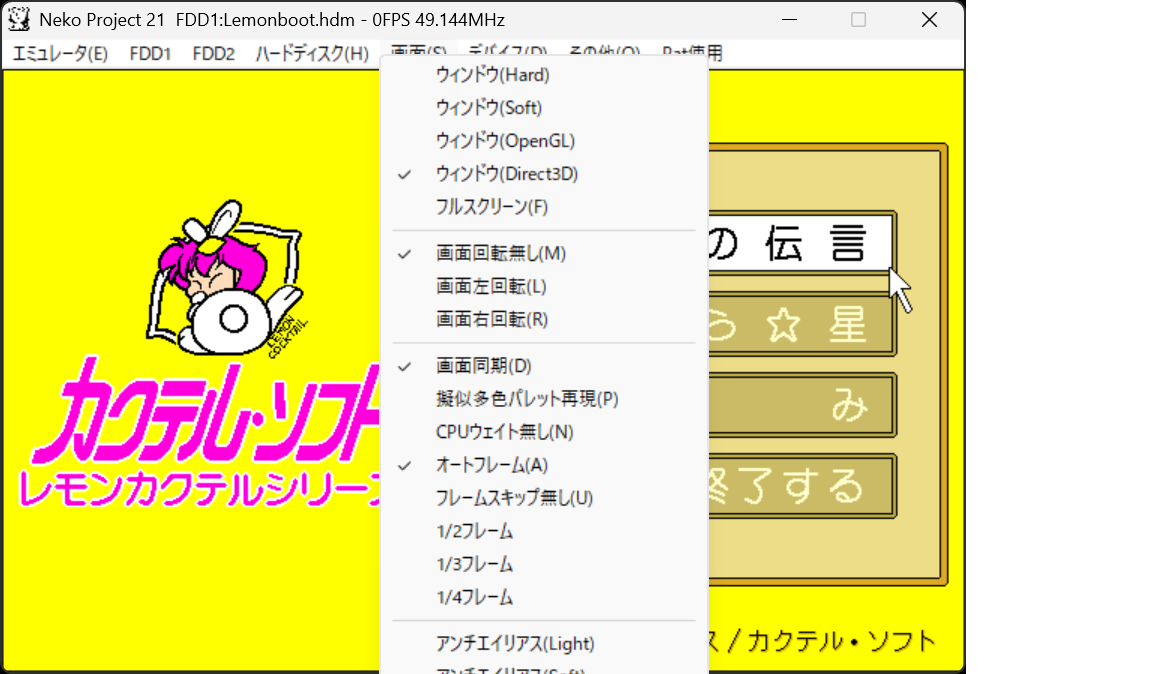Switch to フルスクリーン(F) mode

(492, 207)
